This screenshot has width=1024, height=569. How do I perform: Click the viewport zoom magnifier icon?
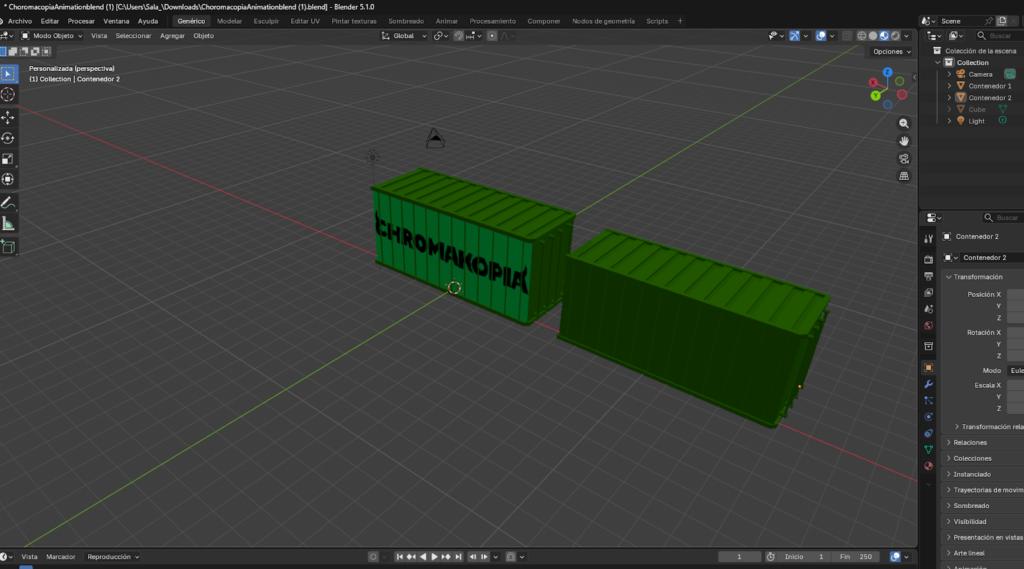[x=904, y=123]
